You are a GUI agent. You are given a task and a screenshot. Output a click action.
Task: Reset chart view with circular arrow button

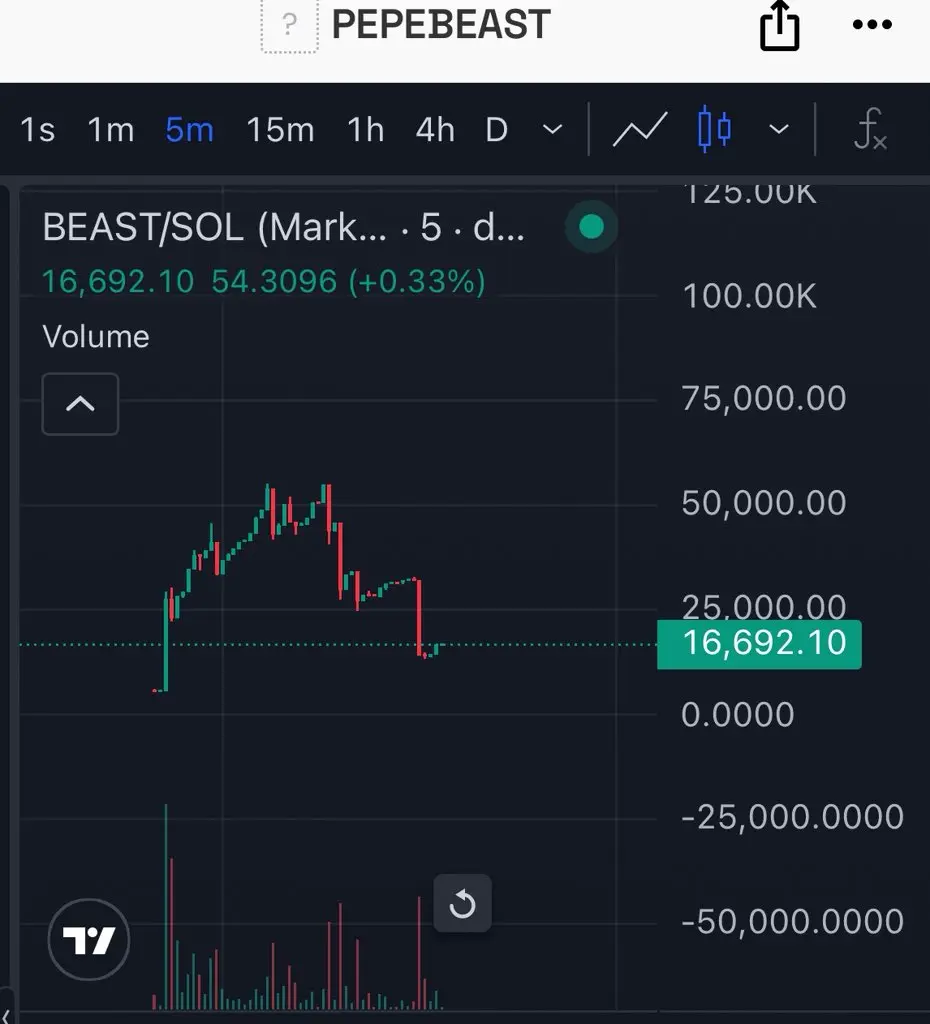click(x=462, y=904)
